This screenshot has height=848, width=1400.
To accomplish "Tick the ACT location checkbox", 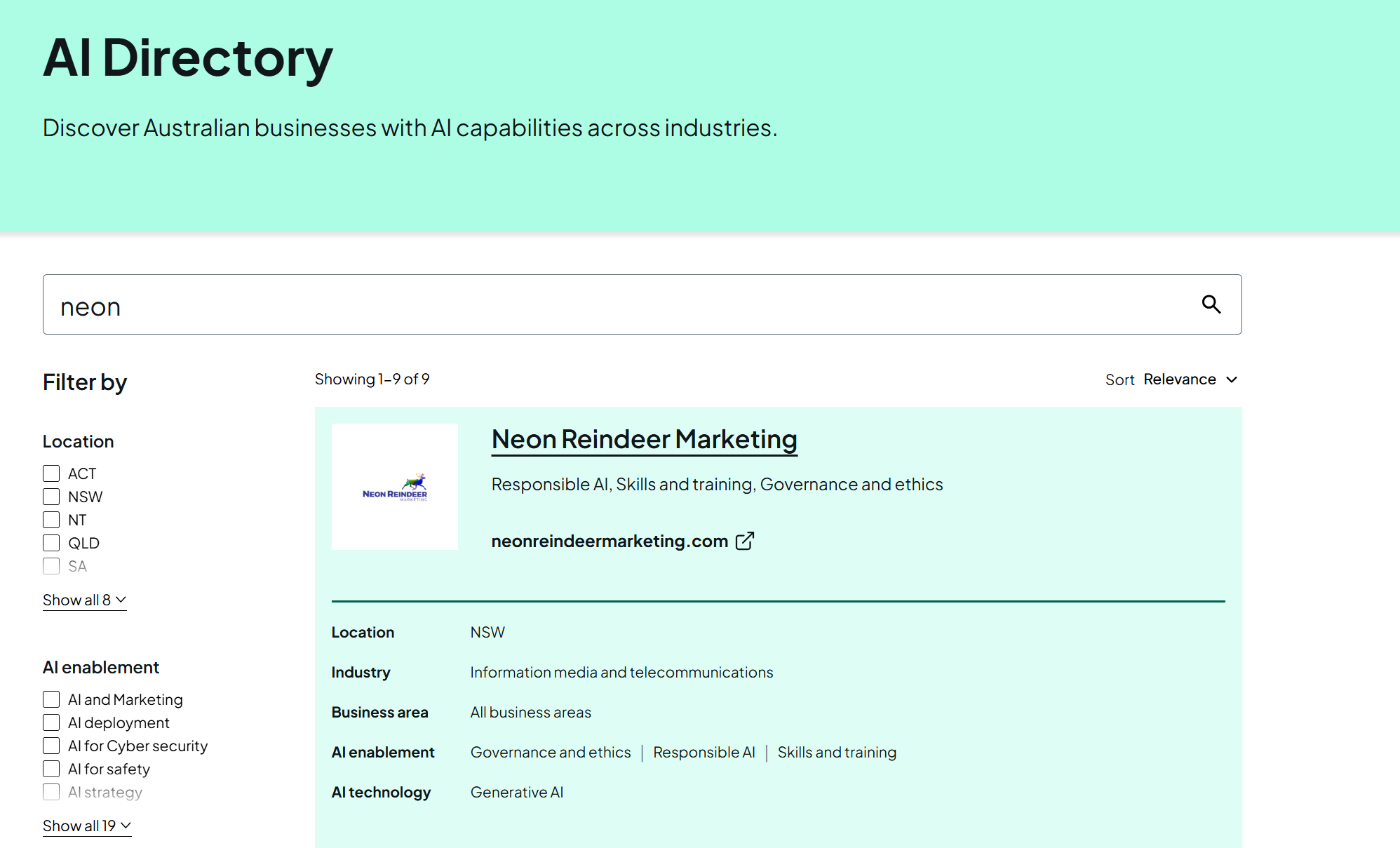I will pyautogui.click(x=51, y=473).
